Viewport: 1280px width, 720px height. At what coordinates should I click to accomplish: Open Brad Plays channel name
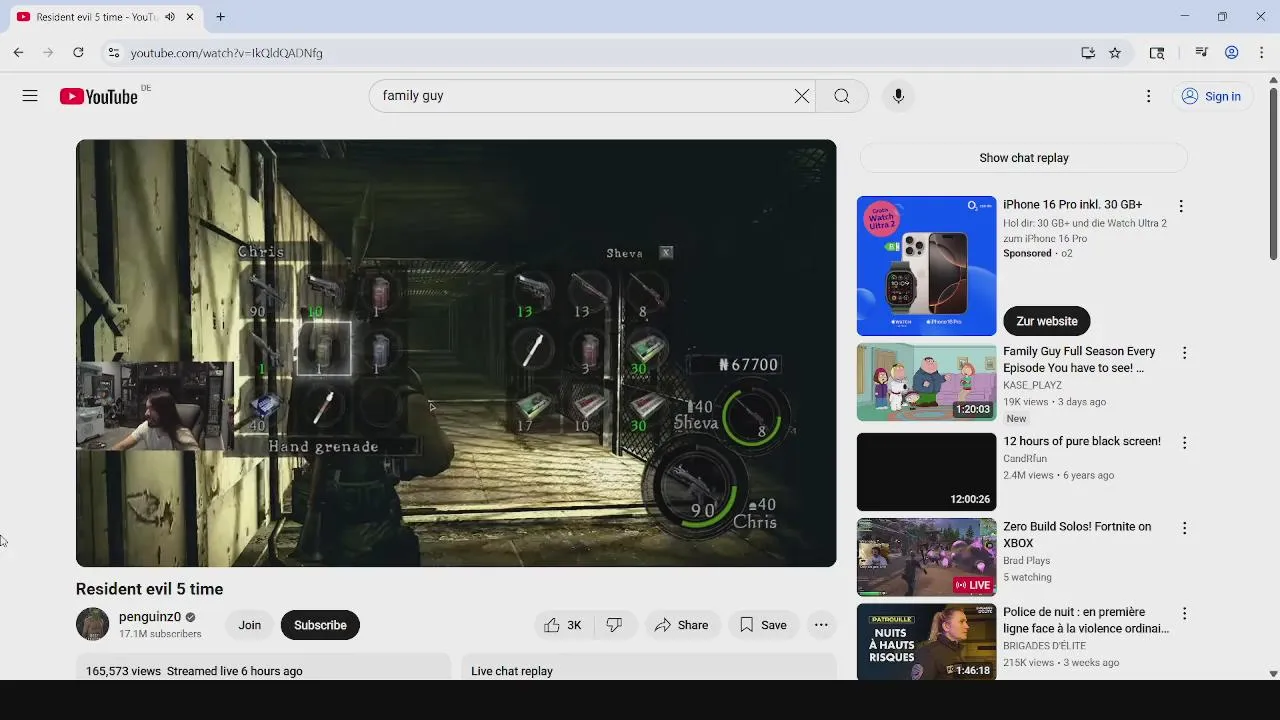[1026, 561]
